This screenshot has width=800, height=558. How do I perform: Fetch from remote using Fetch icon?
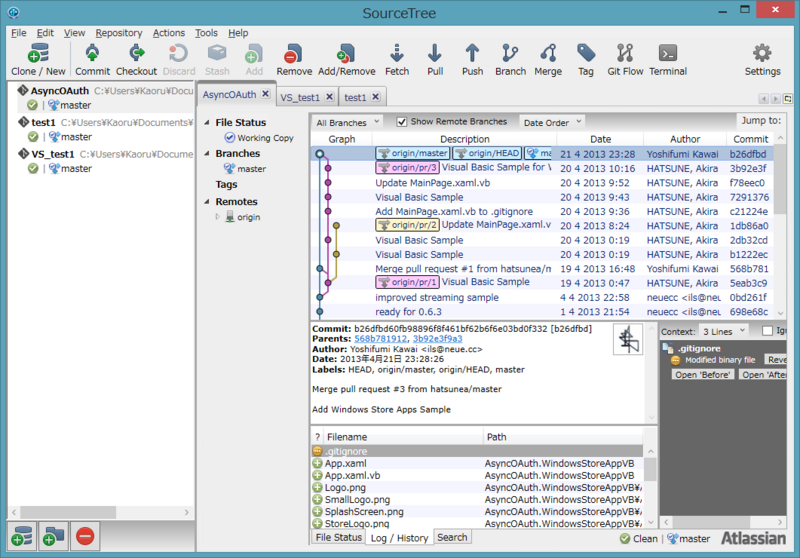pos(397,60)
